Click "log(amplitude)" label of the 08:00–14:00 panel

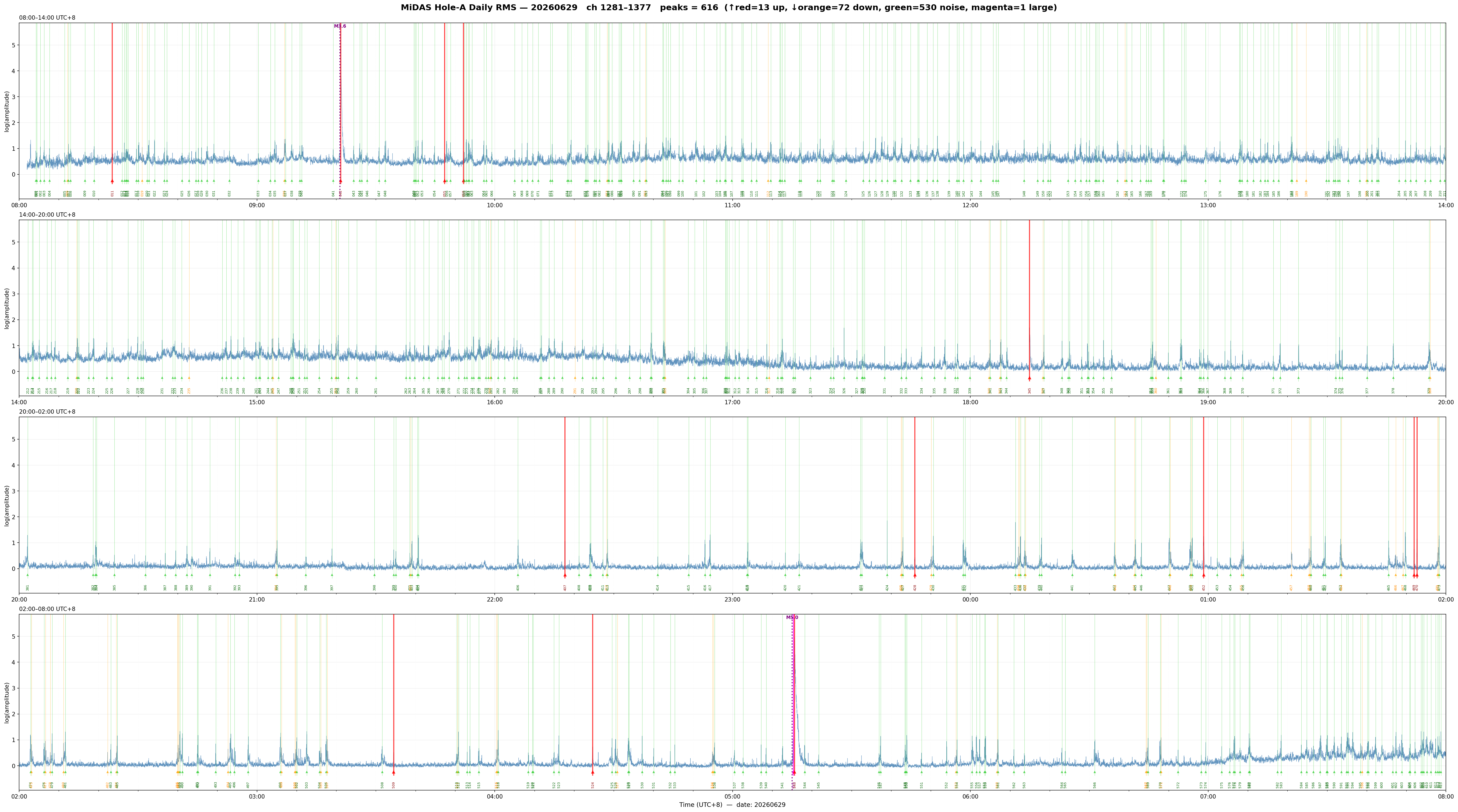[7, 111]
